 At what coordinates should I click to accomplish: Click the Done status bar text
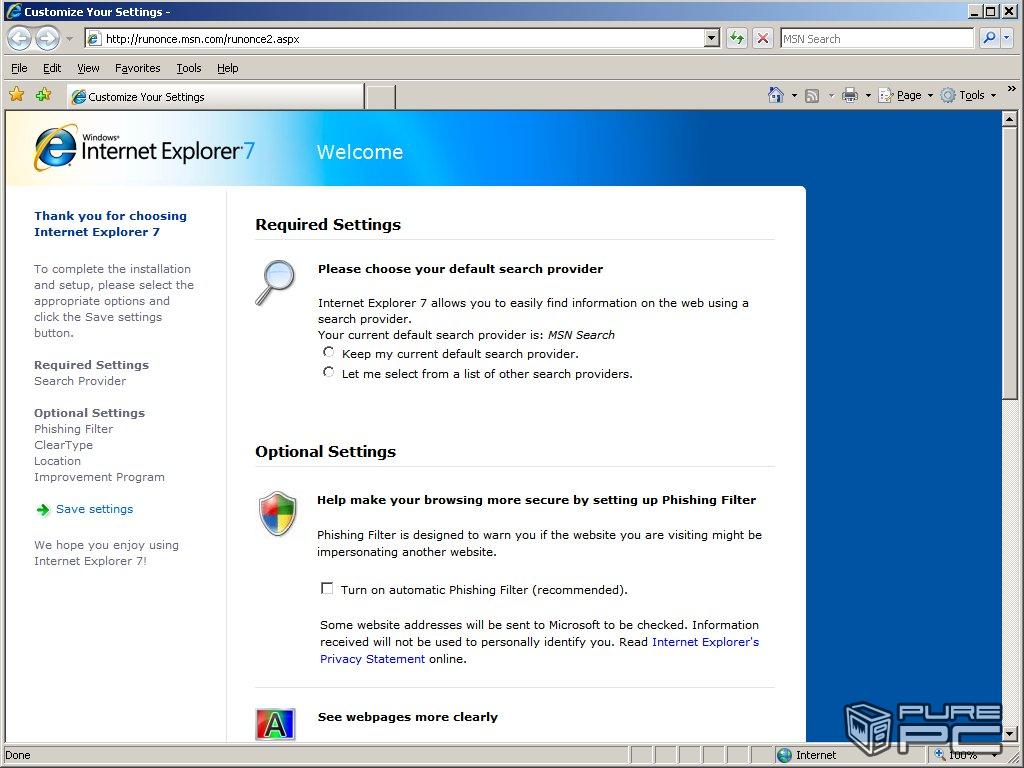[x=18, y=755]
